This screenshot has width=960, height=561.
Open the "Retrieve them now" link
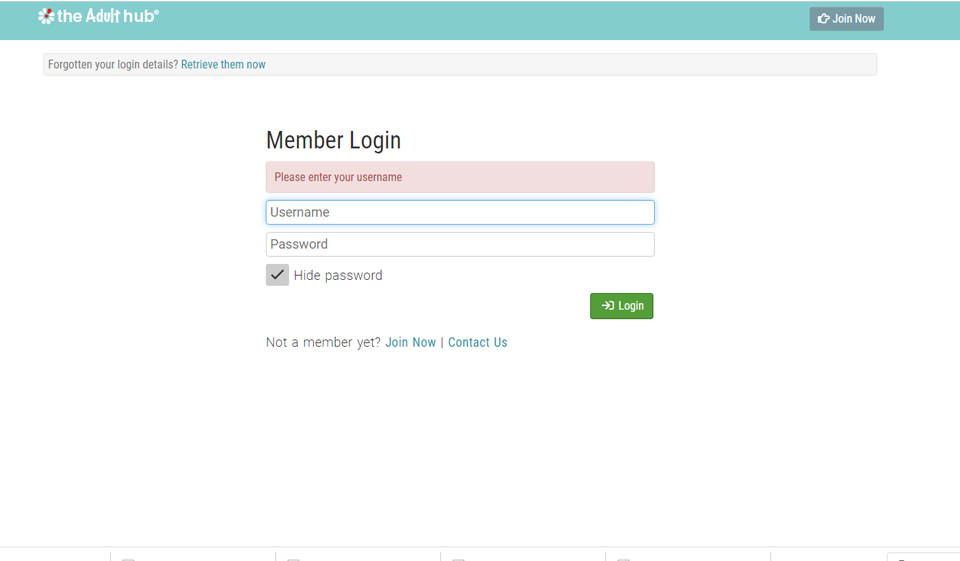(223, 65)
